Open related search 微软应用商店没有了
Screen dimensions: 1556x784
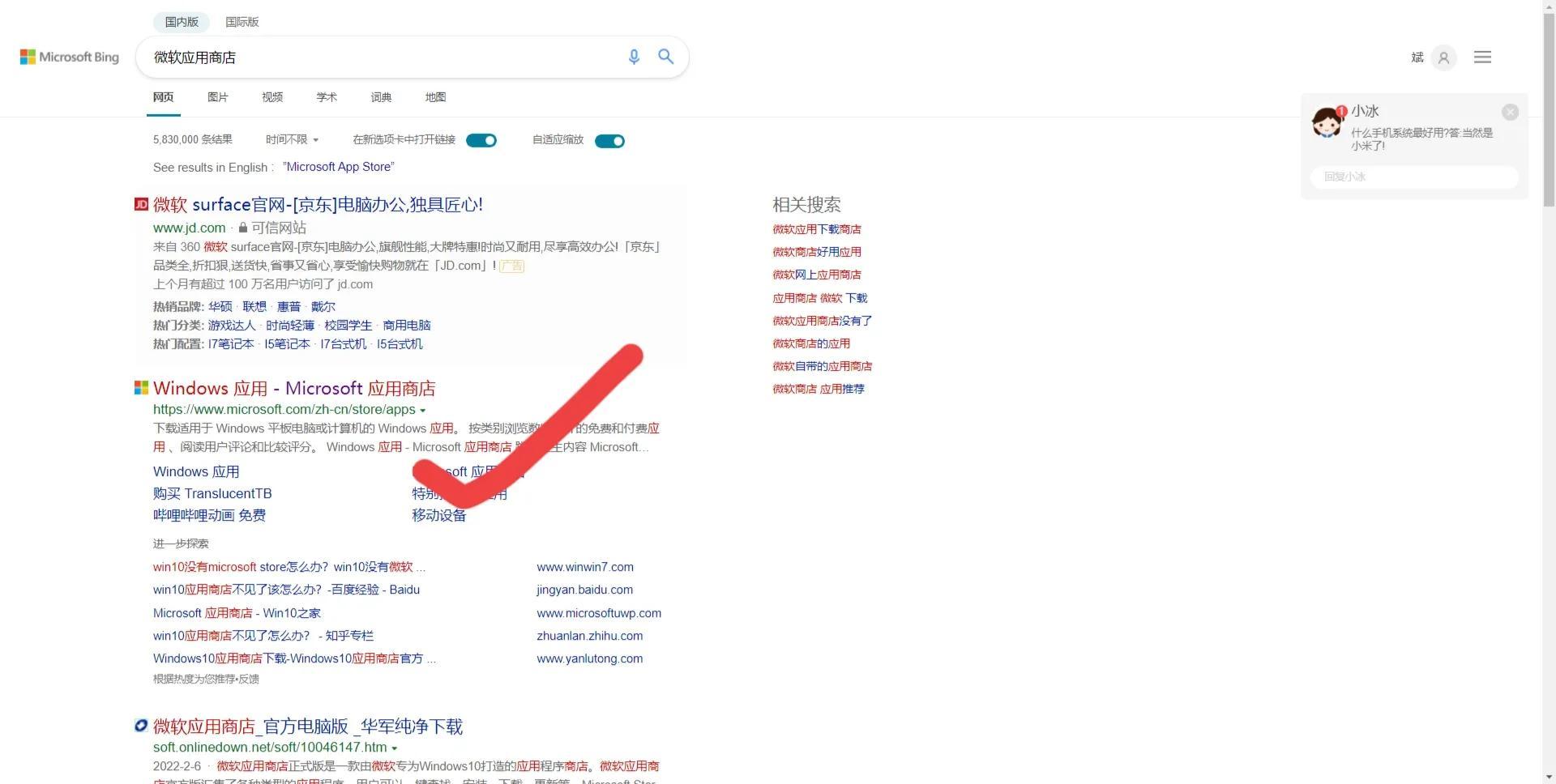pyautogui.click(x=822, y=321)
